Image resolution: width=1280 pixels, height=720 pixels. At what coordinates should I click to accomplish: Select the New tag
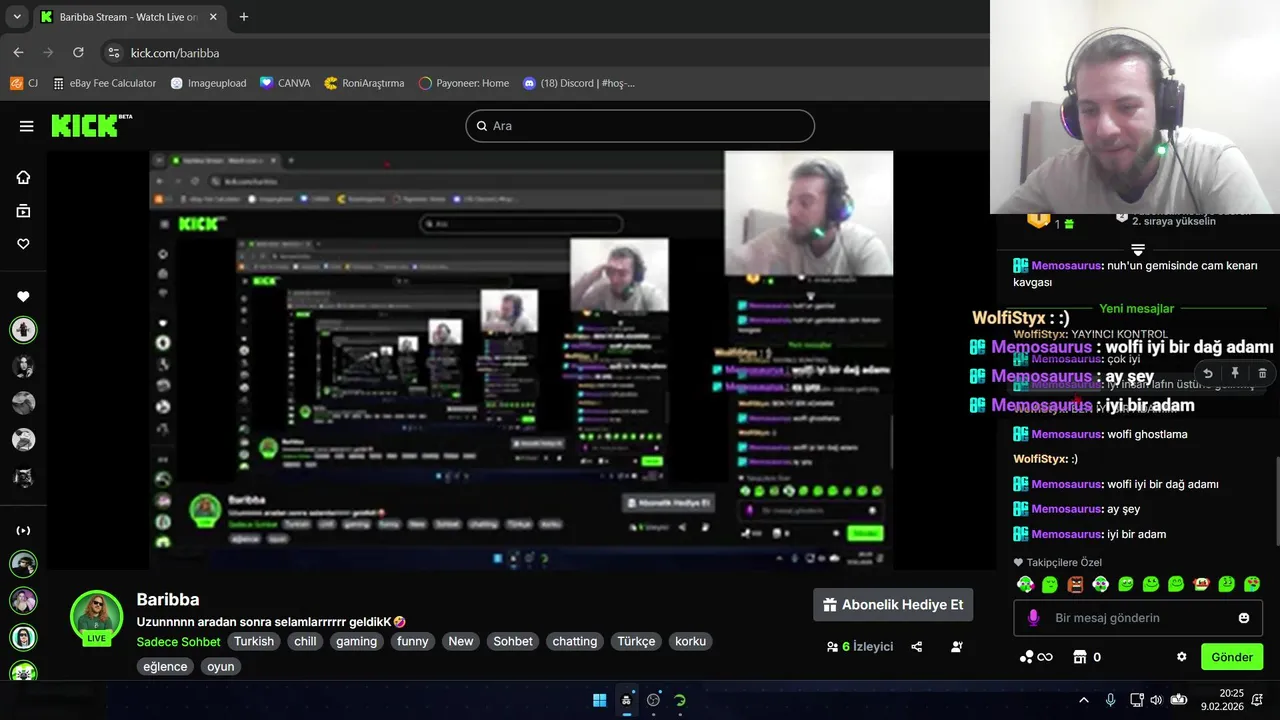pyautogui.click(x=461, y=642)
